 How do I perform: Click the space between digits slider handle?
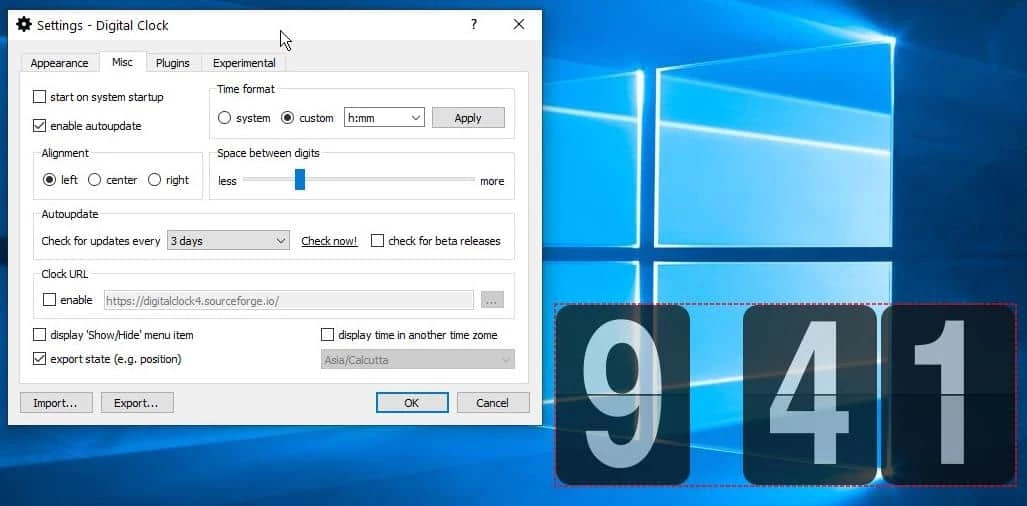click(x=299, y=180)
